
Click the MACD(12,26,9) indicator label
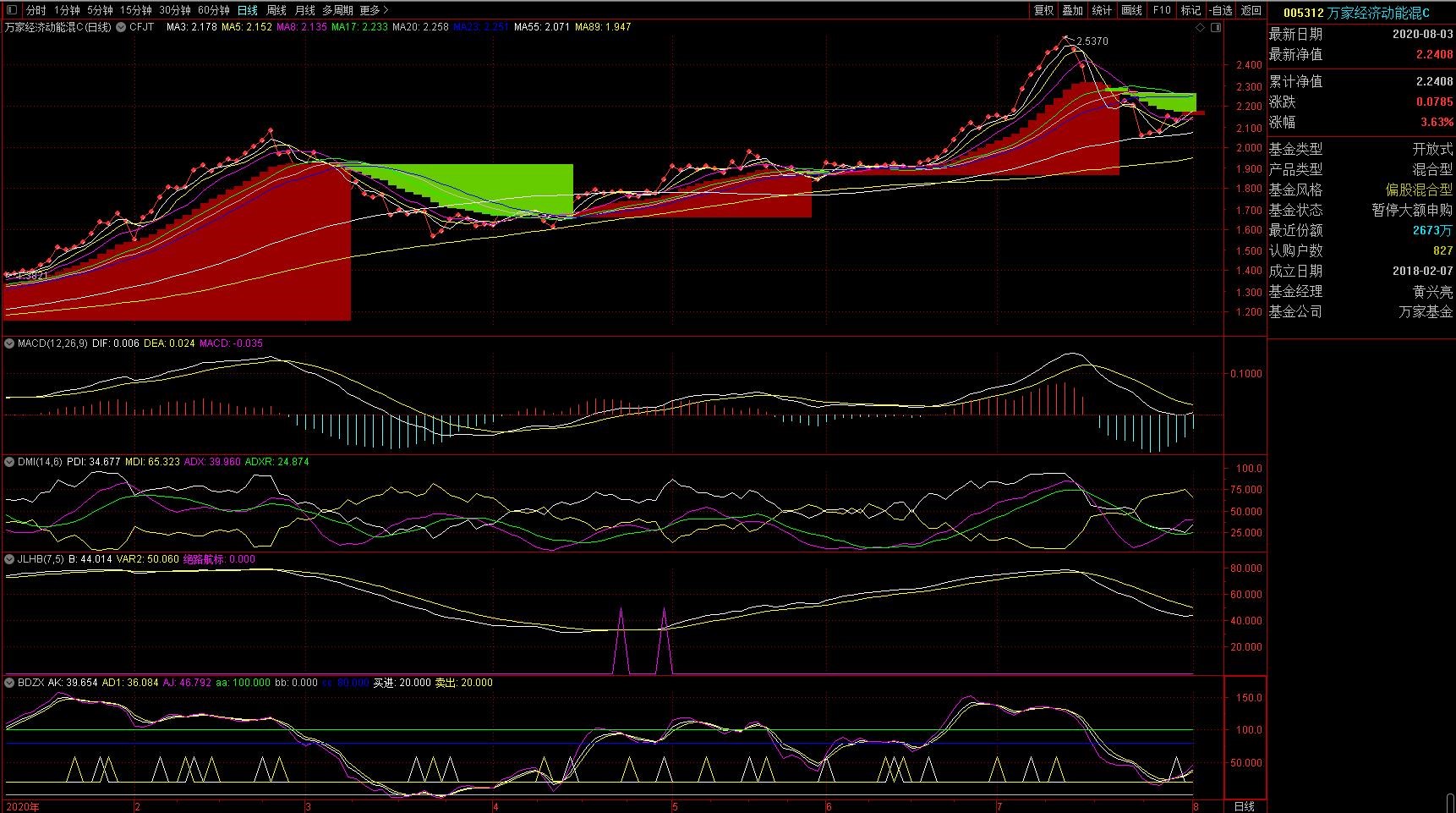click(52, 343)
